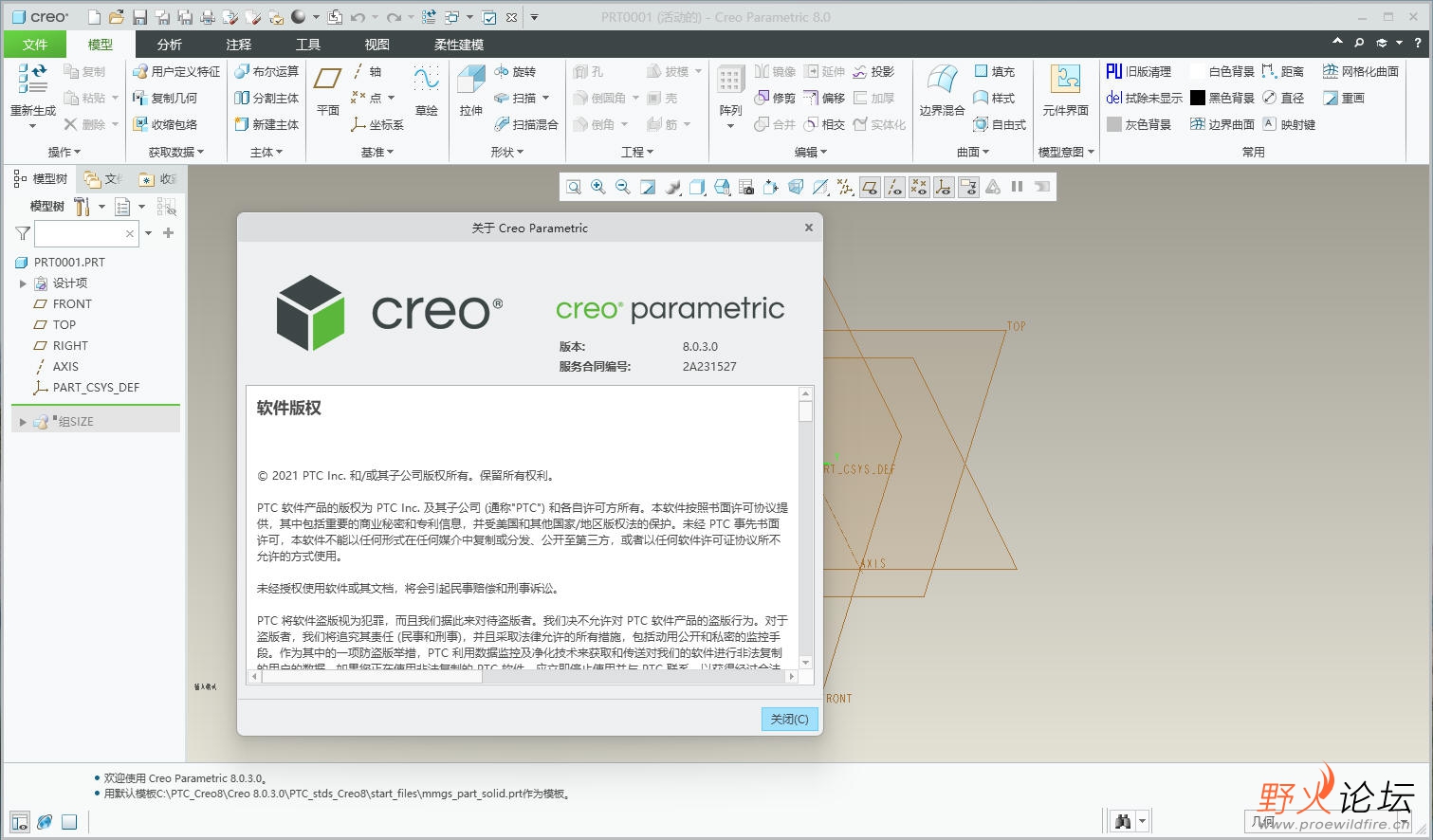
Task: Click the Coordinate System (坐标系) tool
Action: click(377, 124)
